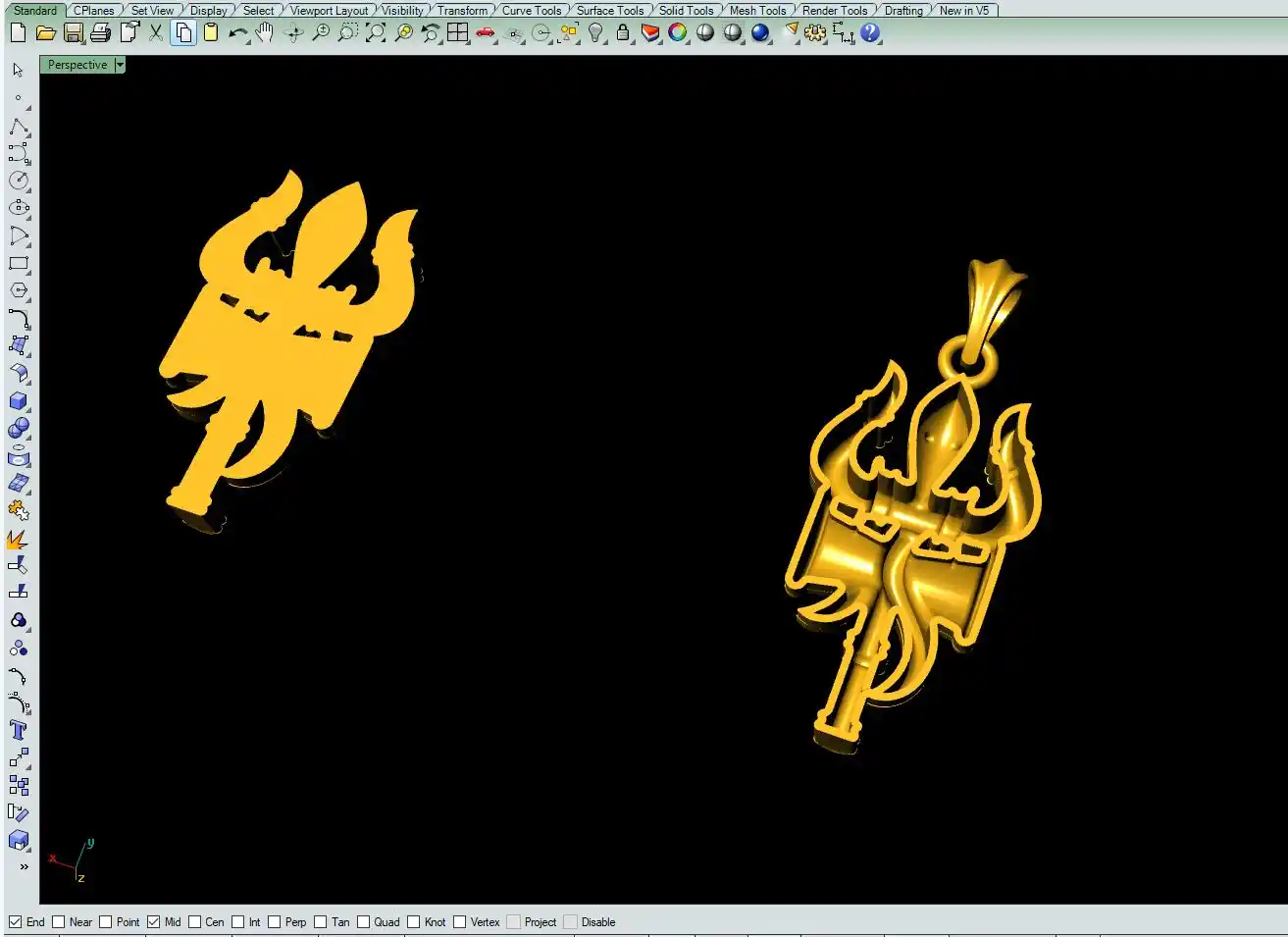The width and height of the screenshot is (1288, 937).
Task: Open the Mesh Tools tab
Action: [x=757, y=11]
